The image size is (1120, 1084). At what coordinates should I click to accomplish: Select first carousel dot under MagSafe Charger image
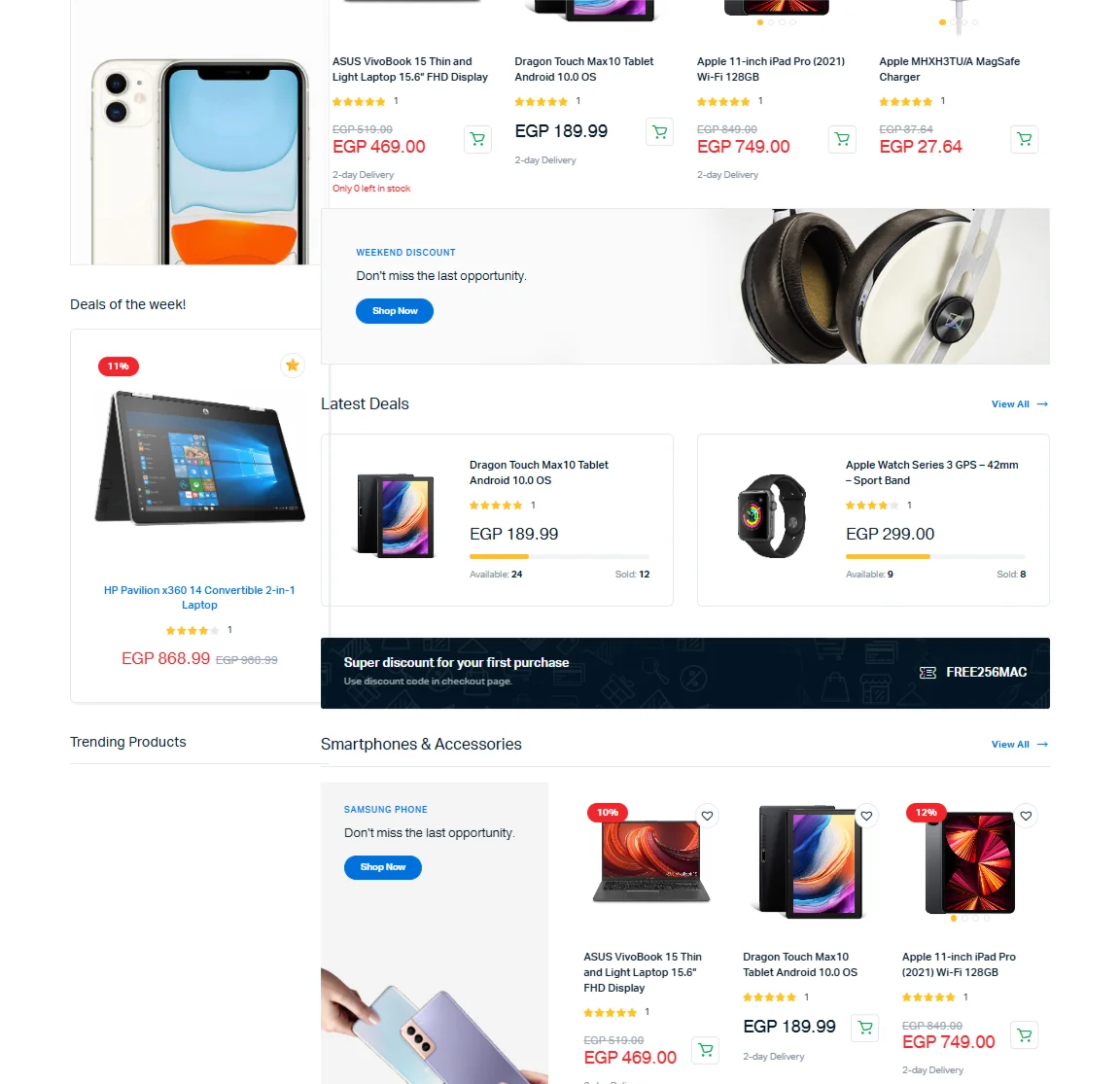click(x=943, y=22)
